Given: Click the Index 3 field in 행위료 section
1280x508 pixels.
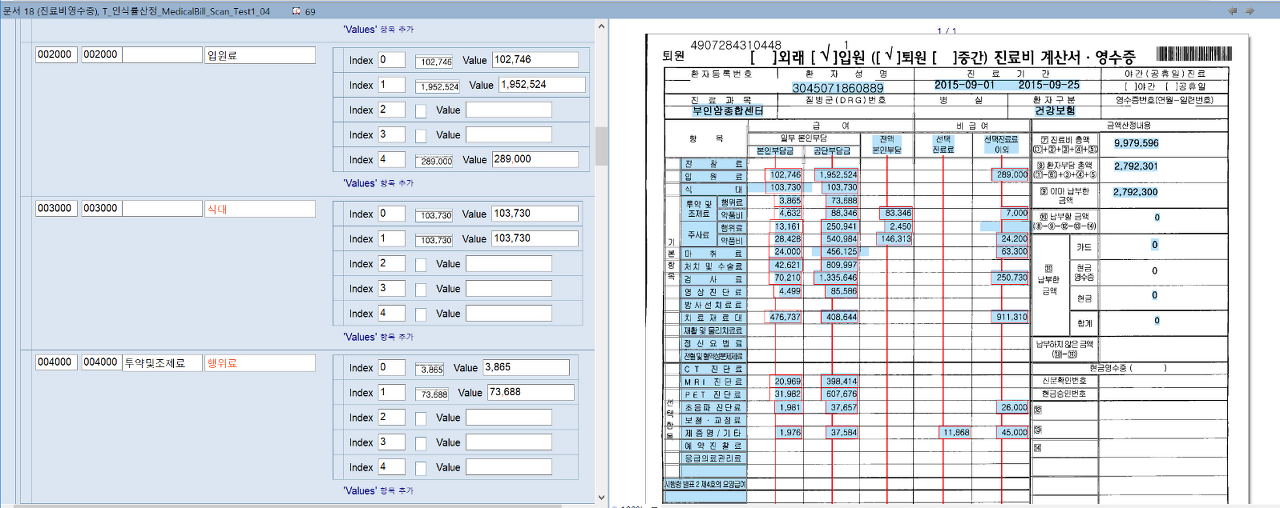Looking at the screenshot, I should (392, 442).
